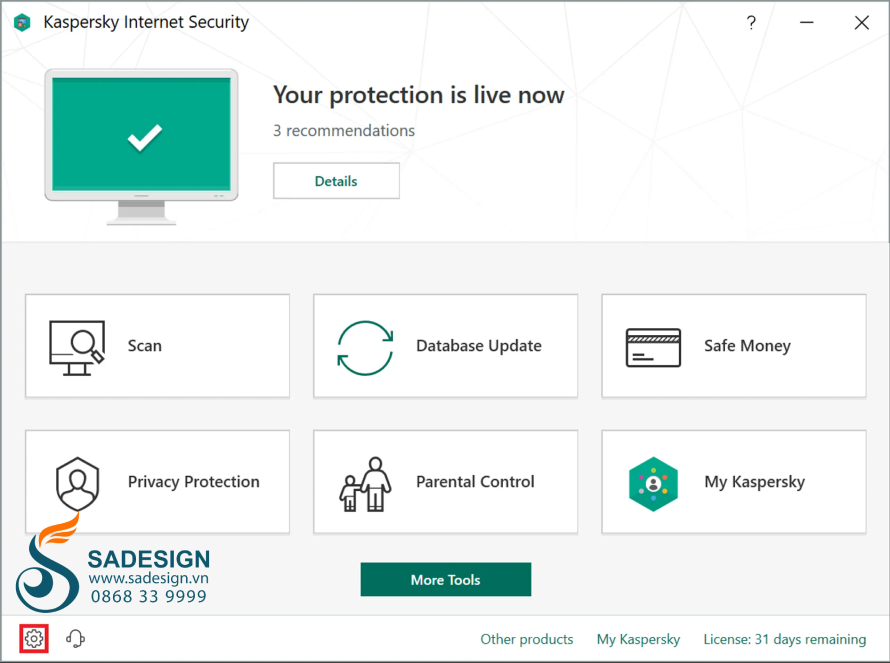Click the green monitor protection status image
The image size is (890, 663).
click(141, 146)
